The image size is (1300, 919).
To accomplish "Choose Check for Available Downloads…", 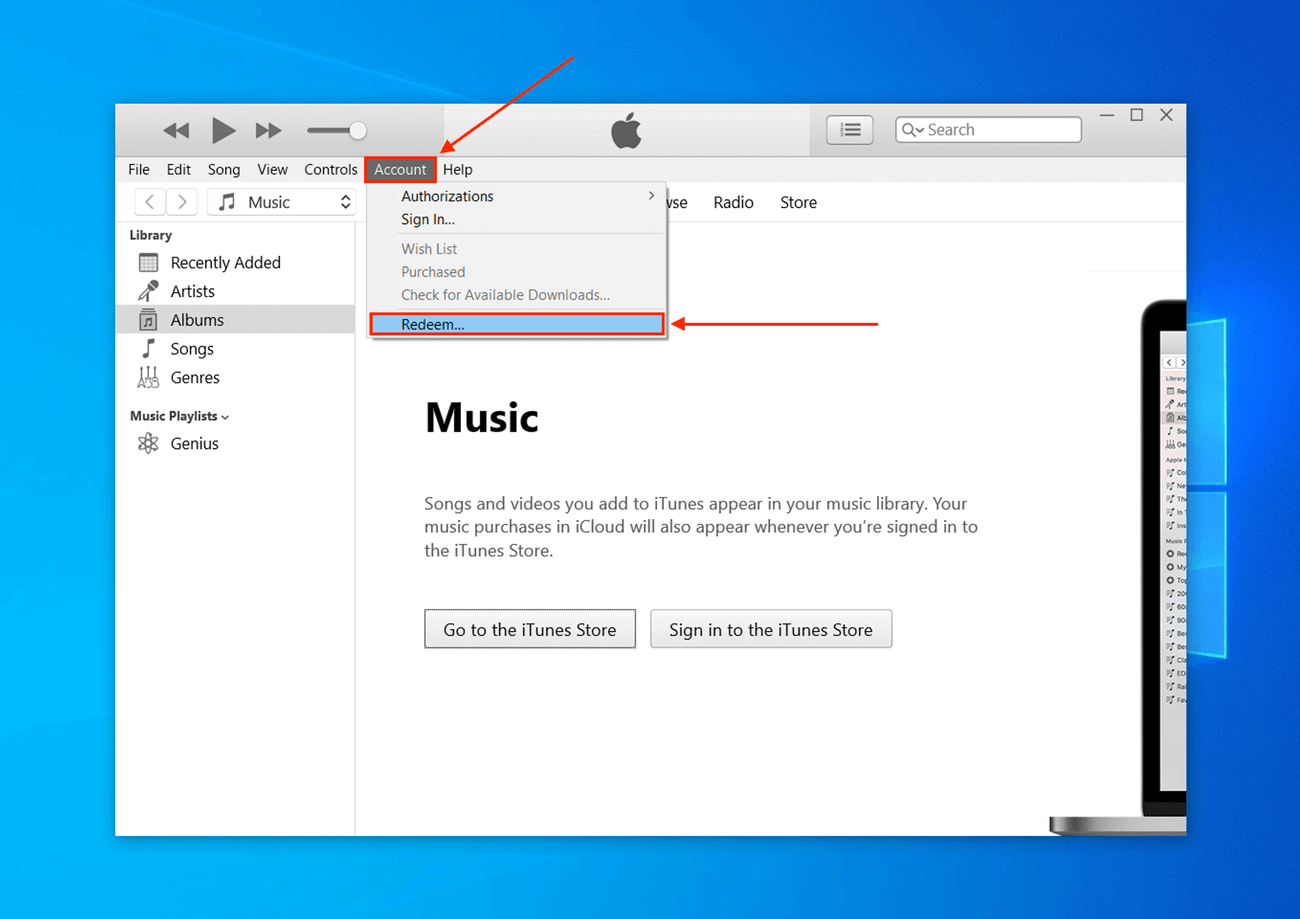I will (516, 294).
